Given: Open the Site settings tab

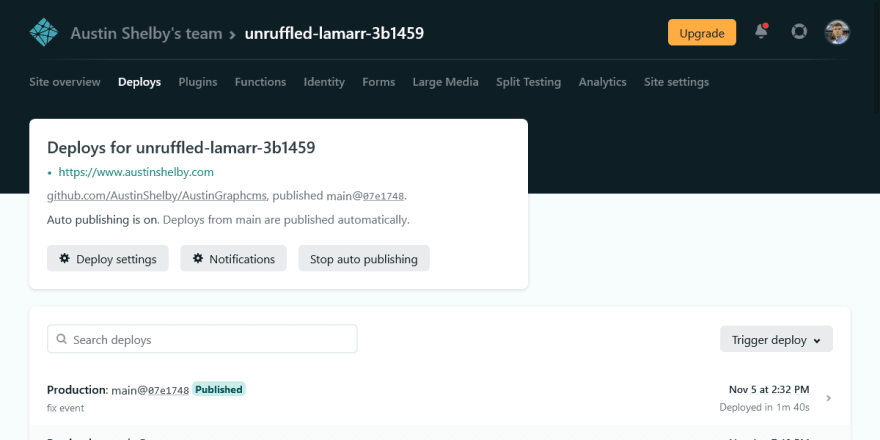Looking at the screenshot, I should point(676,82).
